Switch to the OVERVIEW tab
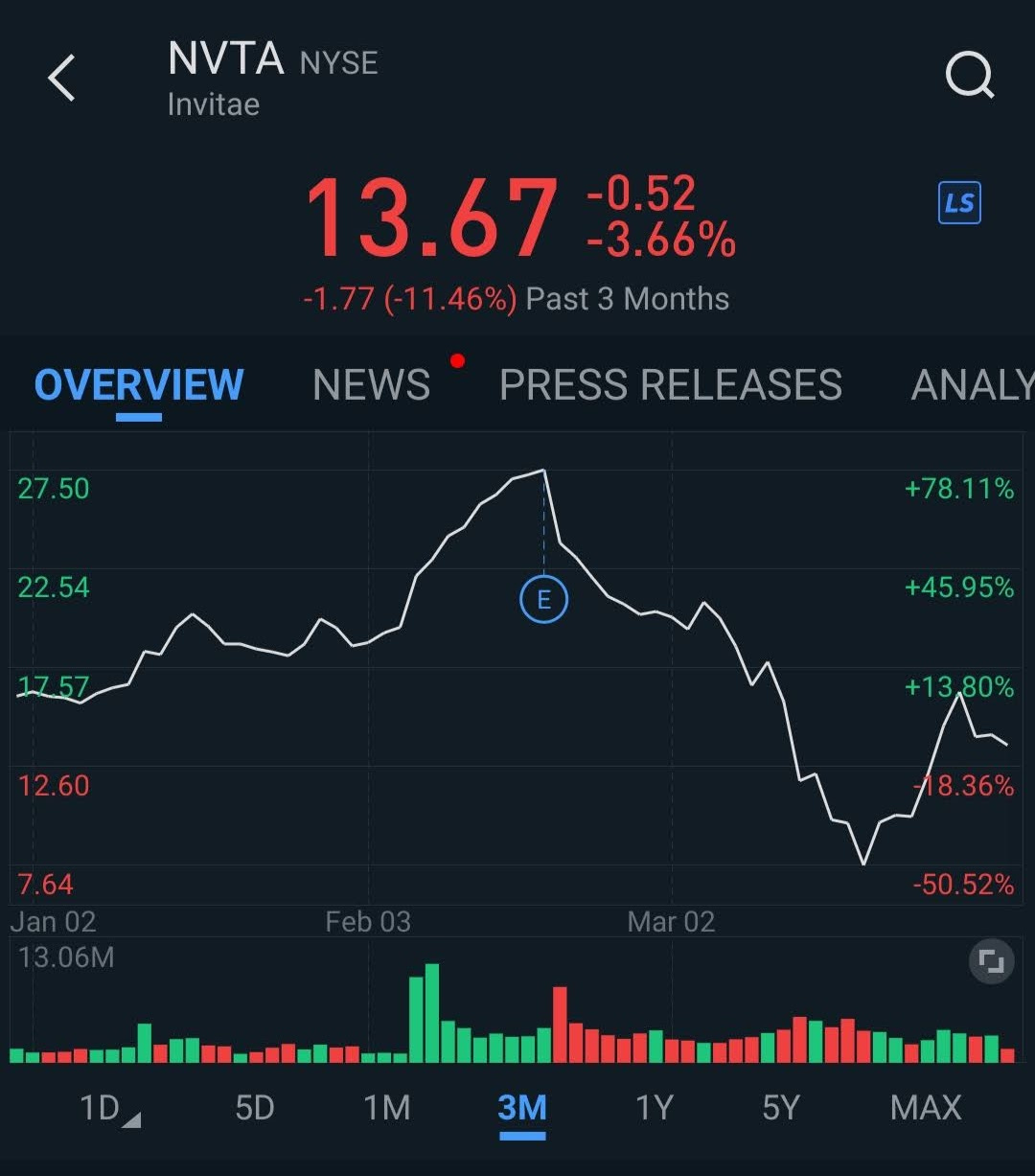This screenshot has width=1035, height=1176. coord(139,385)
